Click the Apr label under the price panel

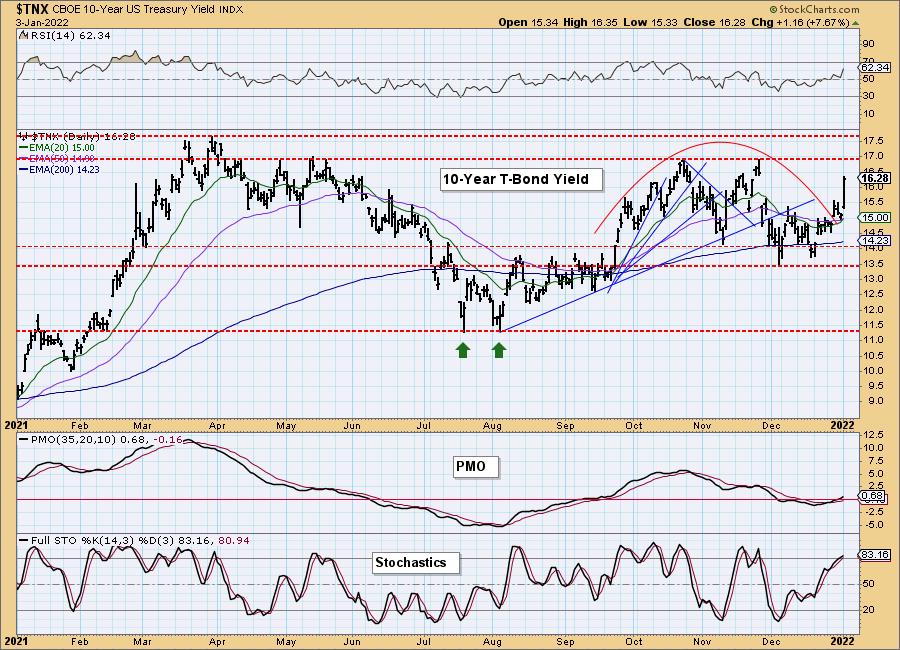coord(217,426)
